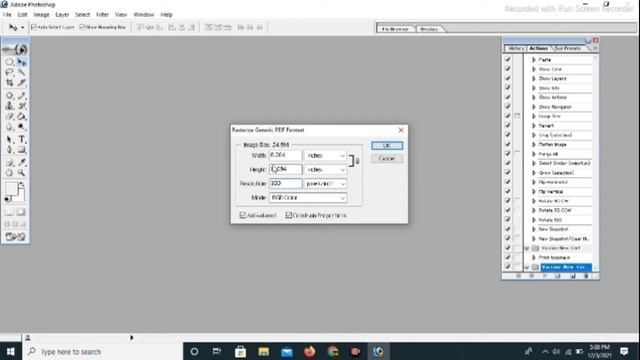Uncheck the Paste action checkmark
640x360 pixels.
click(x=508, y=60)
